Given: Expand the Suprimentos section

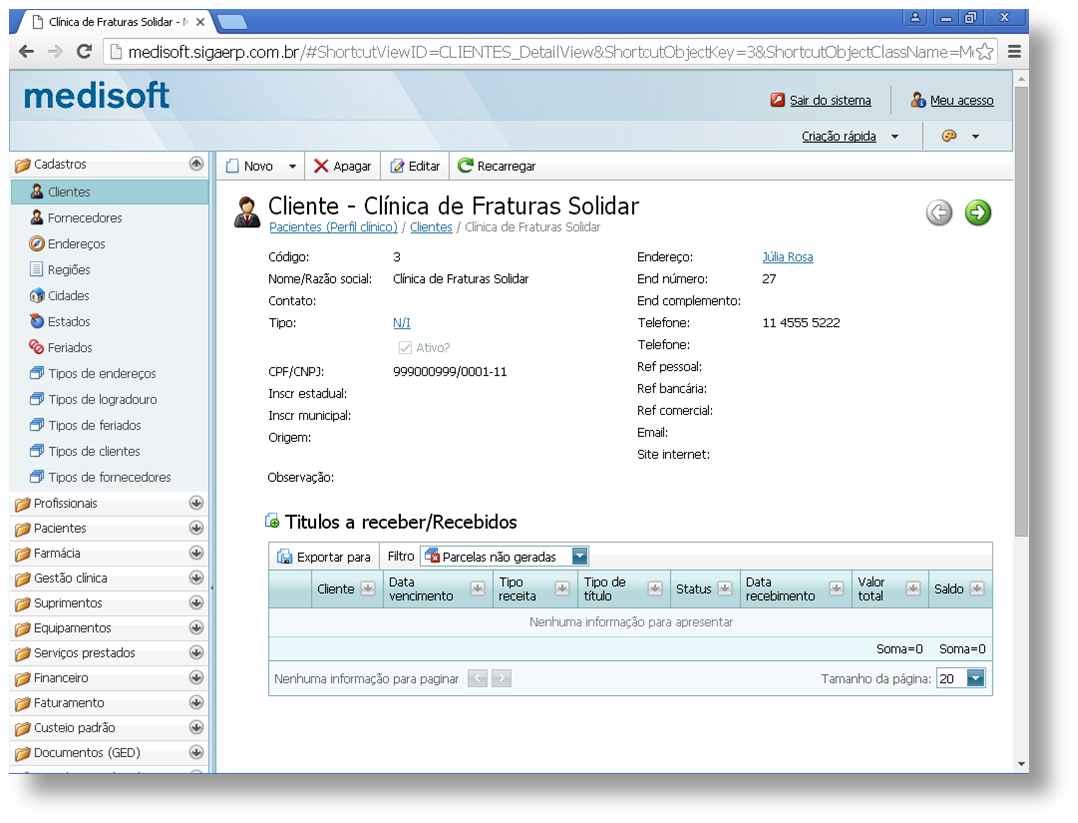Looking at the screenshot, I should (x=196, y=603).
